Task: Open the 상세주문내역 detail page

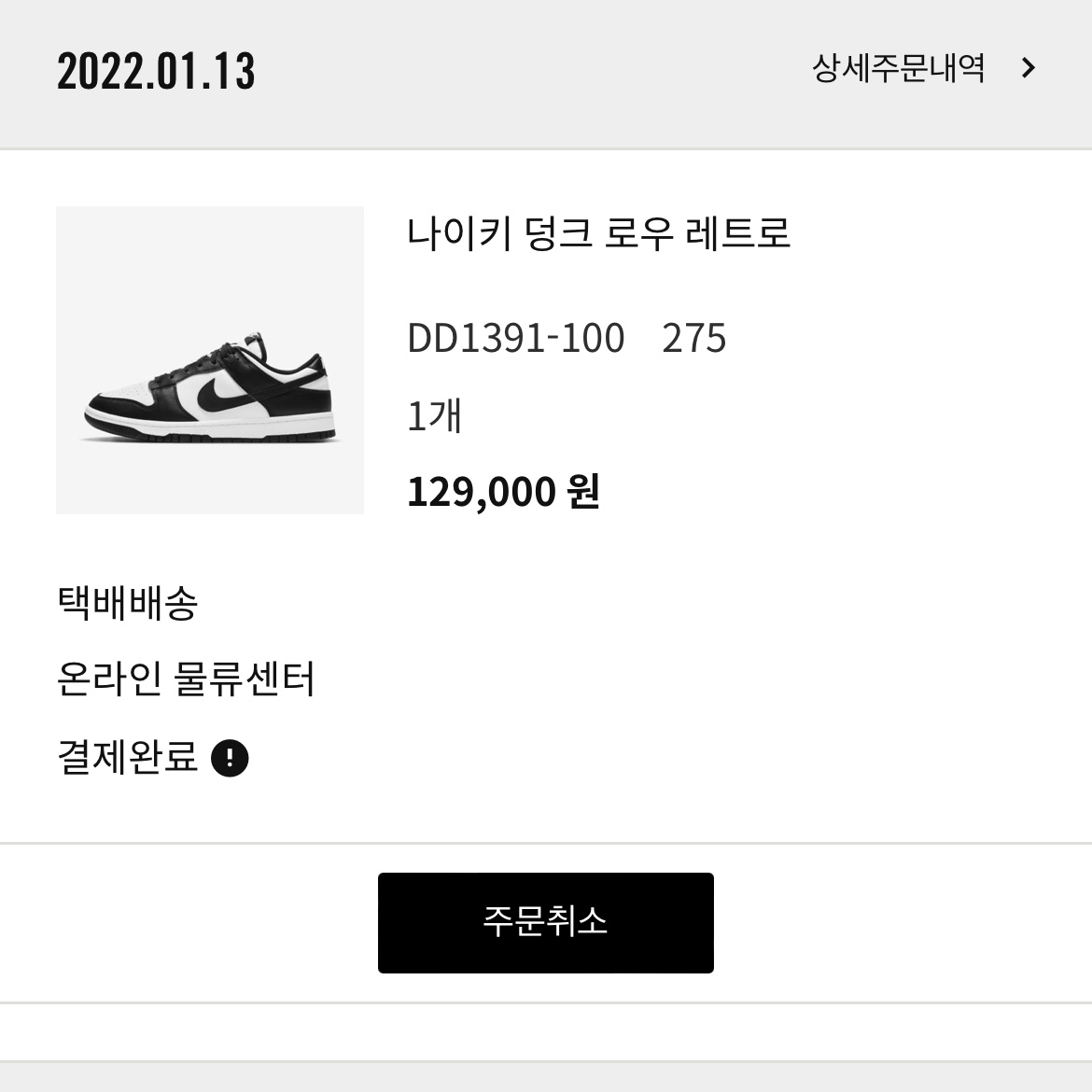Action: pos(899,66)
